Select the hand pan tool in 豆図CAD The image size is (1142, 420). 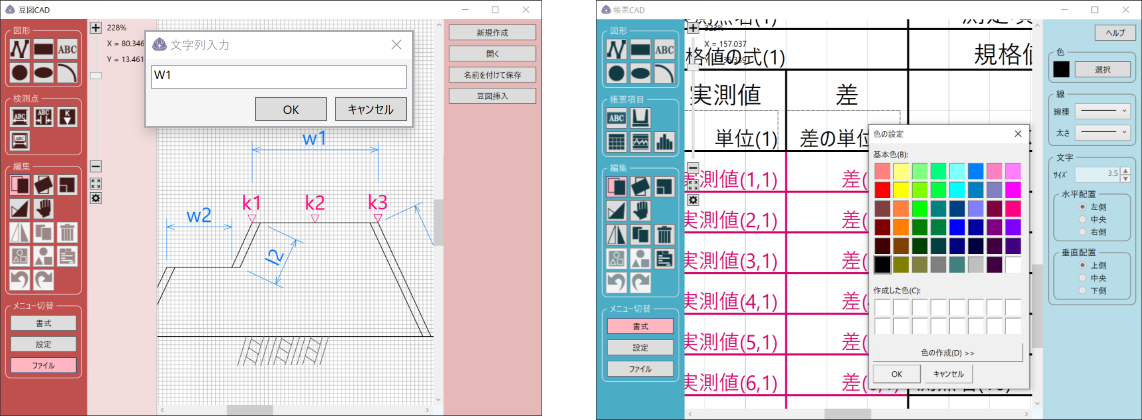(43, 208)
